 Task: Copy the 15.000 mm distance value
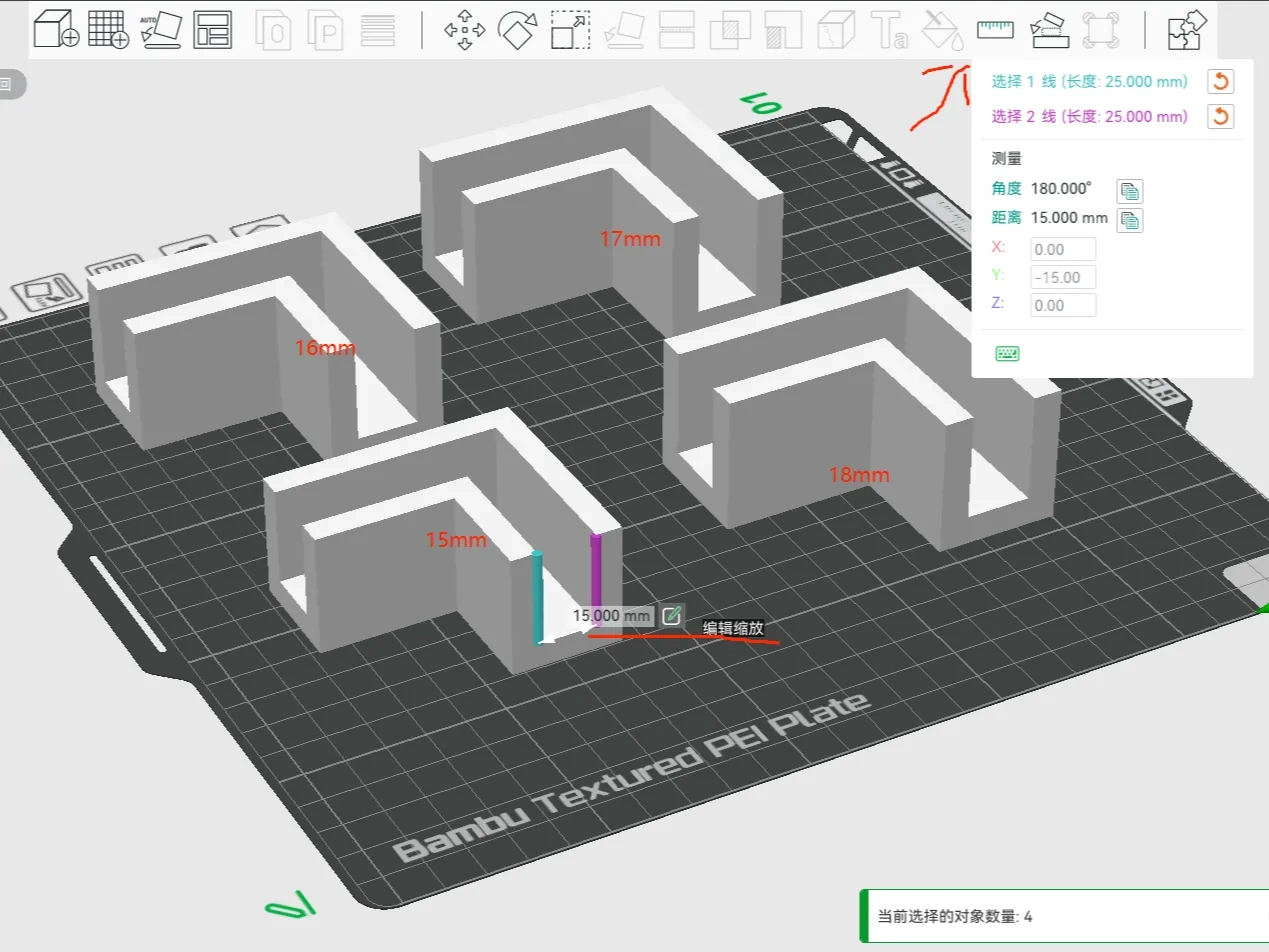click(1130, 220)
